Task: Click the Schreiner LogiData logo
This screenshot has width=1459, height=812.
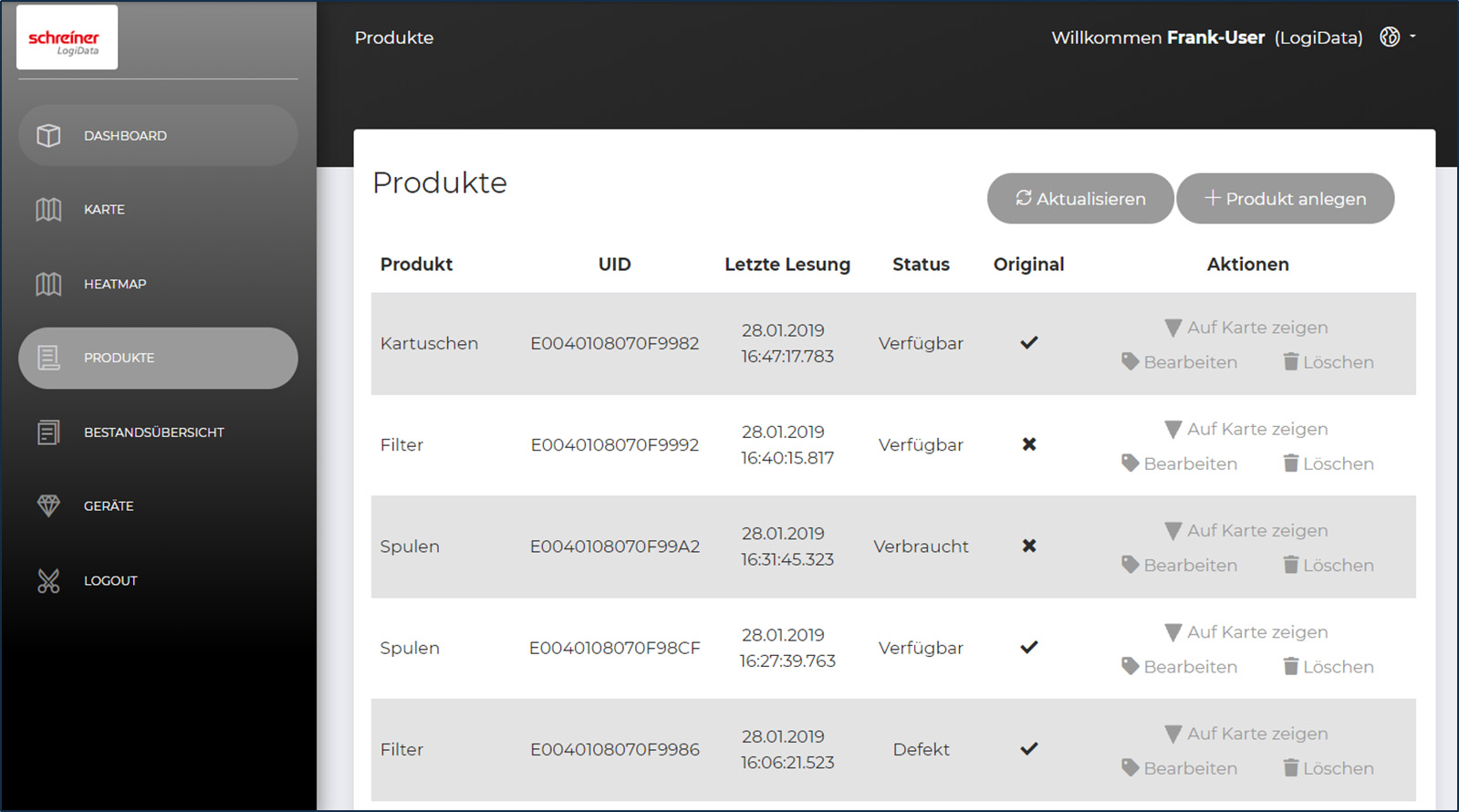Action: pyautogui.click(x=67, y=37)
